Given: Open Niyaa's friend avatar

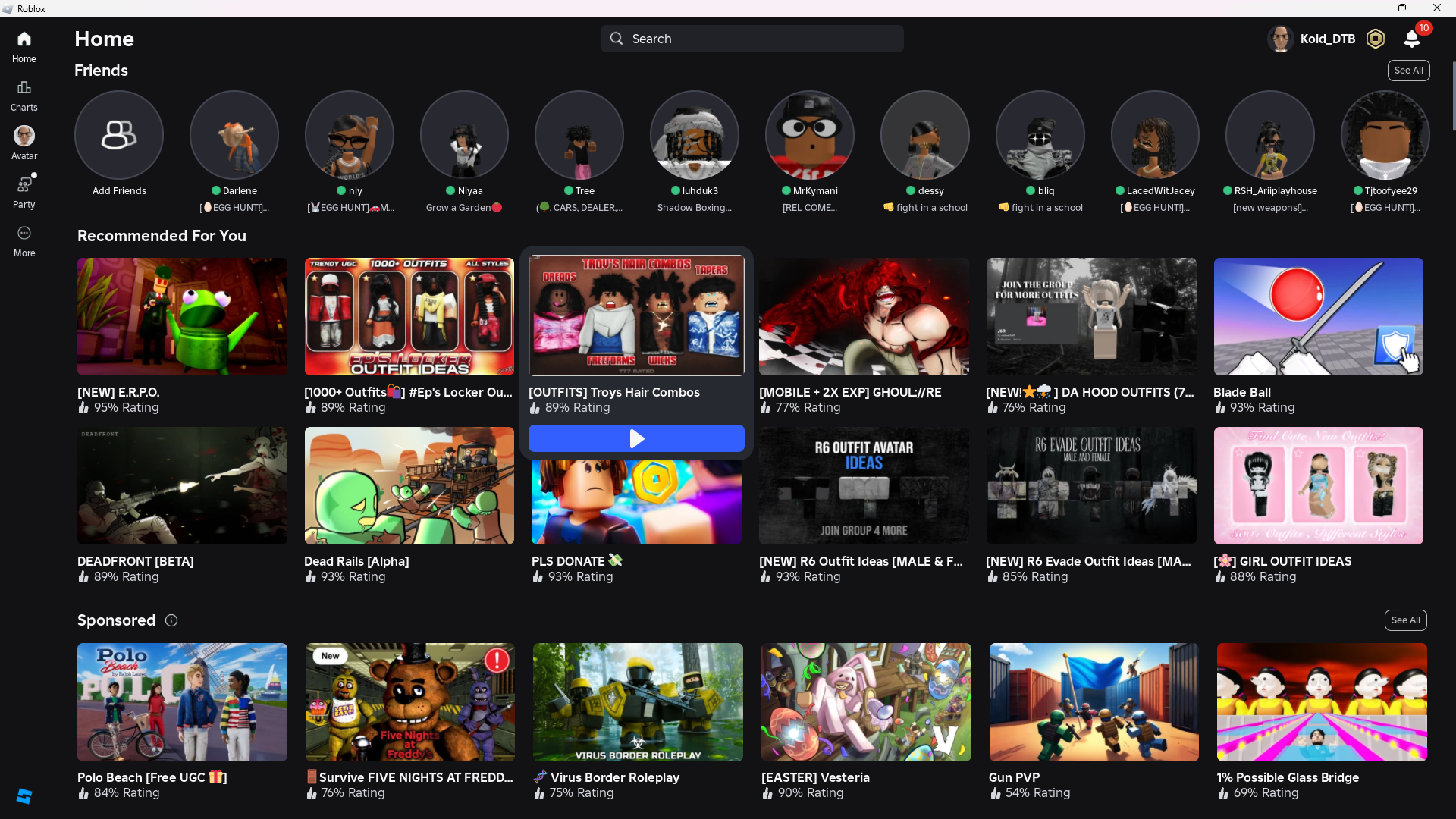Looking at the screenshot, I should pos(465,135).
